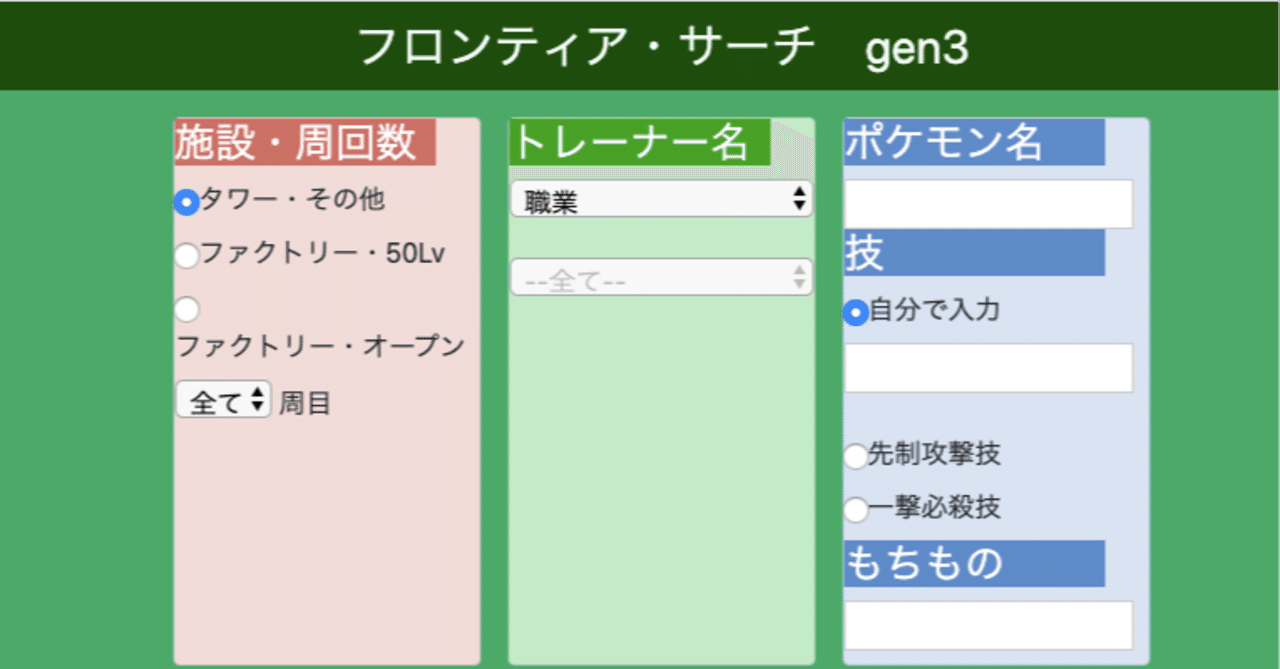1280x669 pixels.
Task: Expand the --全て-- trainer dropdown
Action: 661,278
